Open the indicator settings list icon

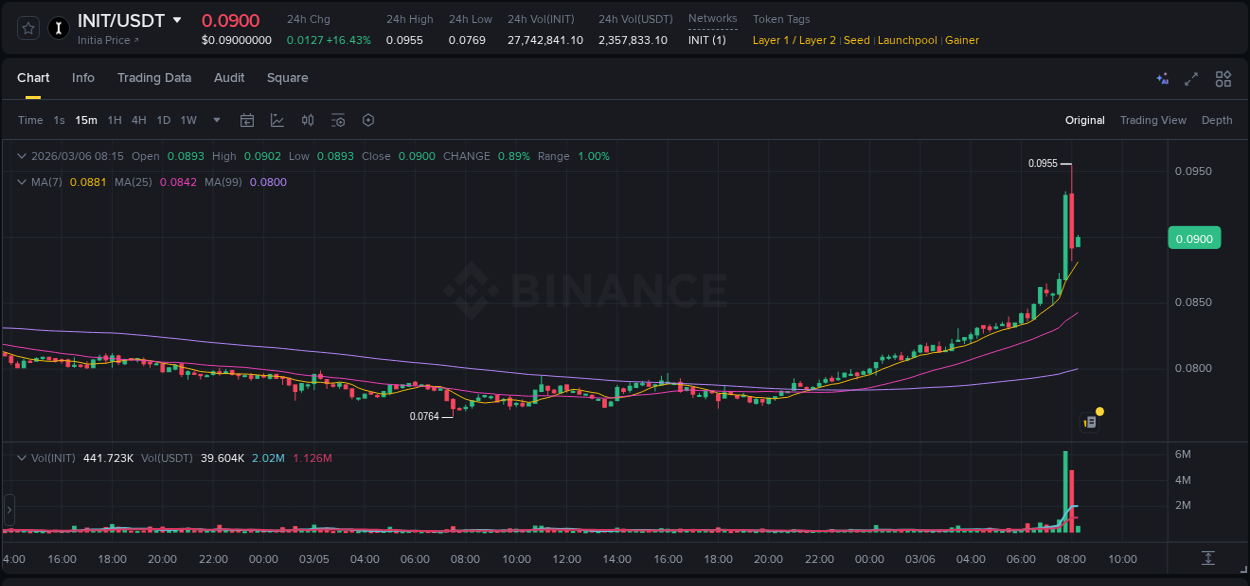coord(338,120)
